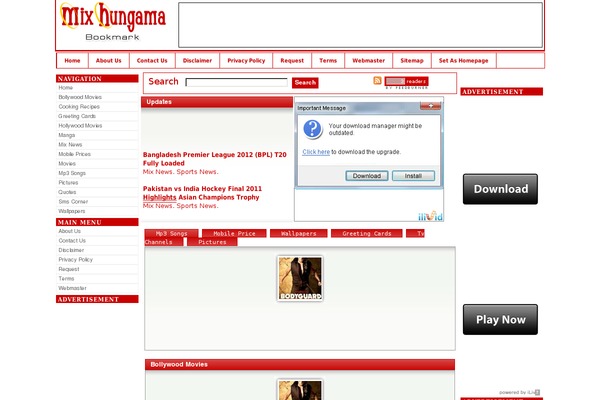Open Sitemap in top menu

(412, 60)
